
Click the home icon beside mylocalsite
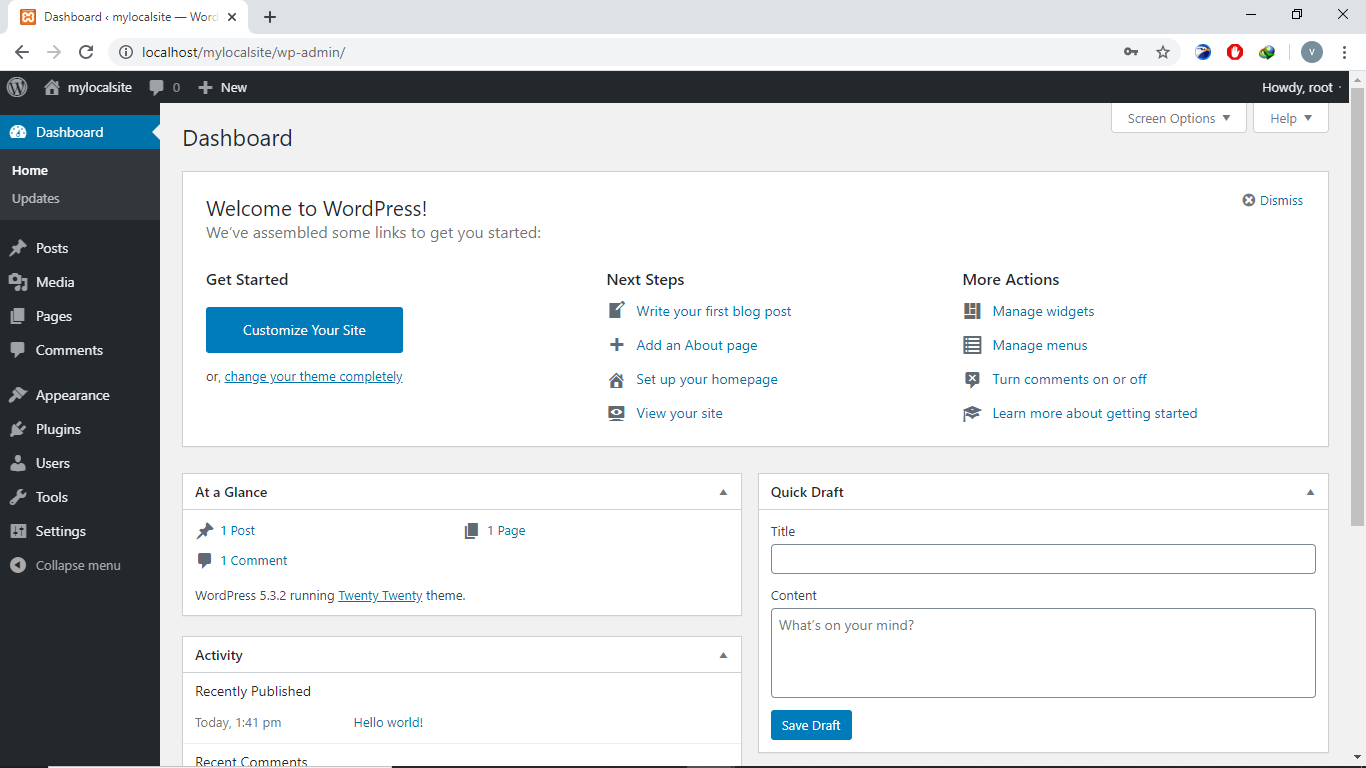[52, 87]
